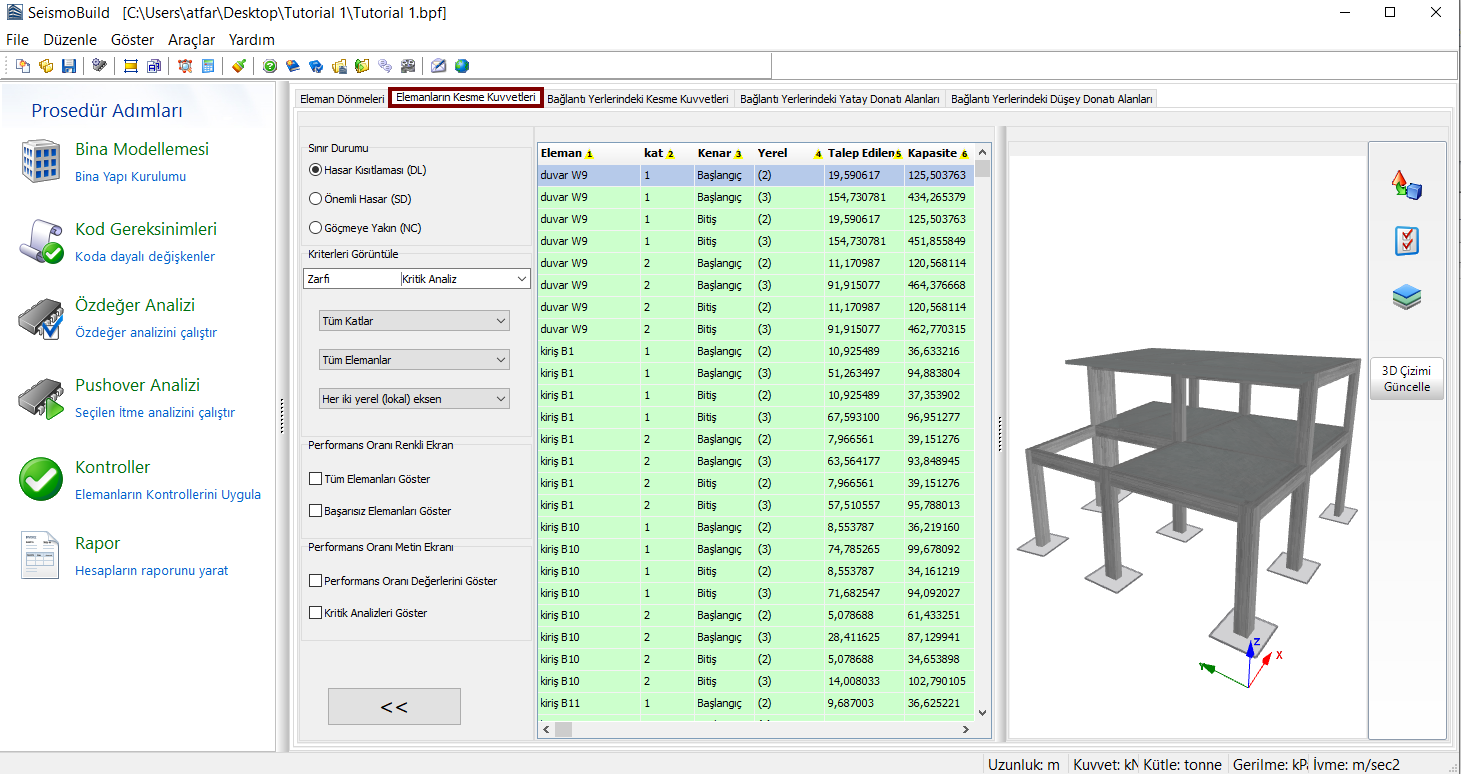Click the layers stack icon beside the model view

(x=1406, y=297)
